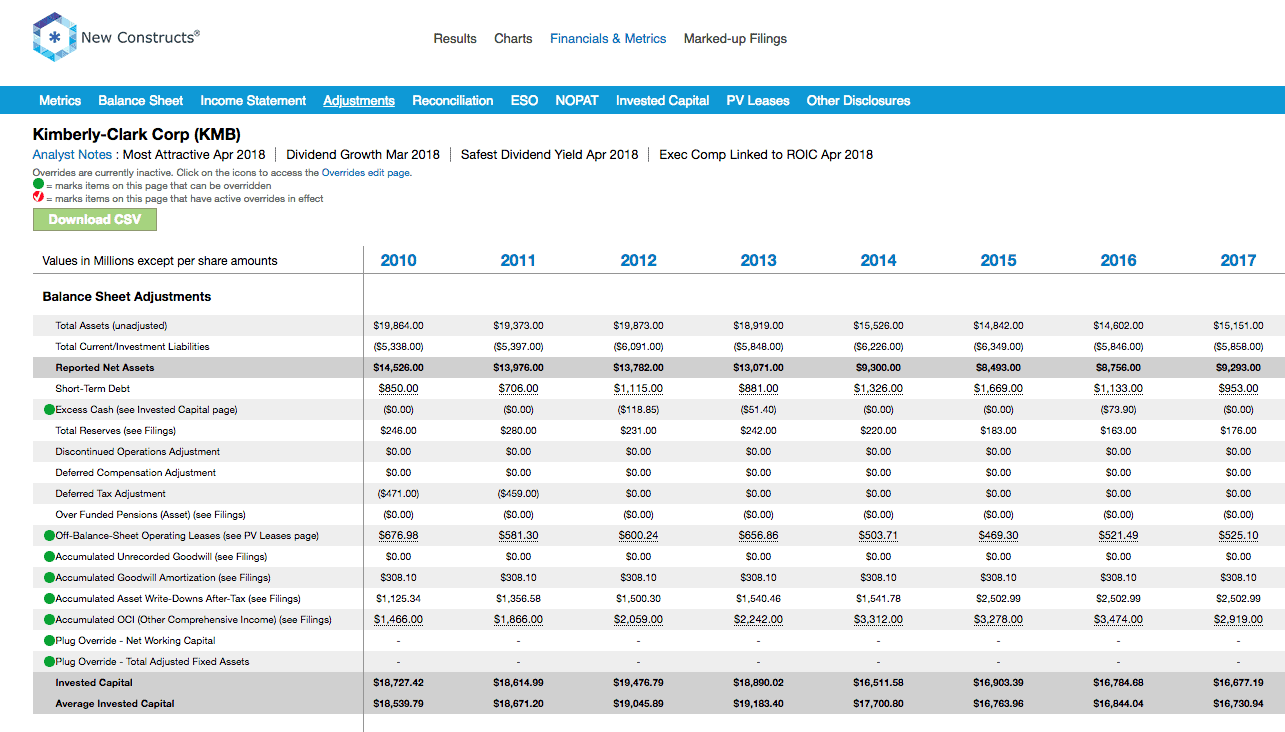Click the Download CSV button
The image size is (1285, 732).
click(95, 219)
